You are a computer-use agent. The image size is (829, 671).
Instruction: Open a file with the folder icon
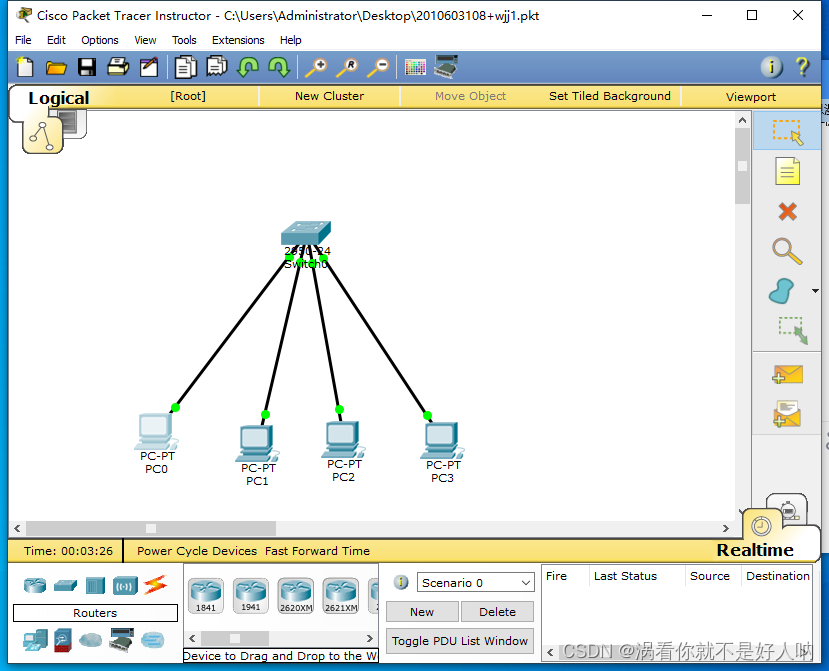tap(56, 68)
